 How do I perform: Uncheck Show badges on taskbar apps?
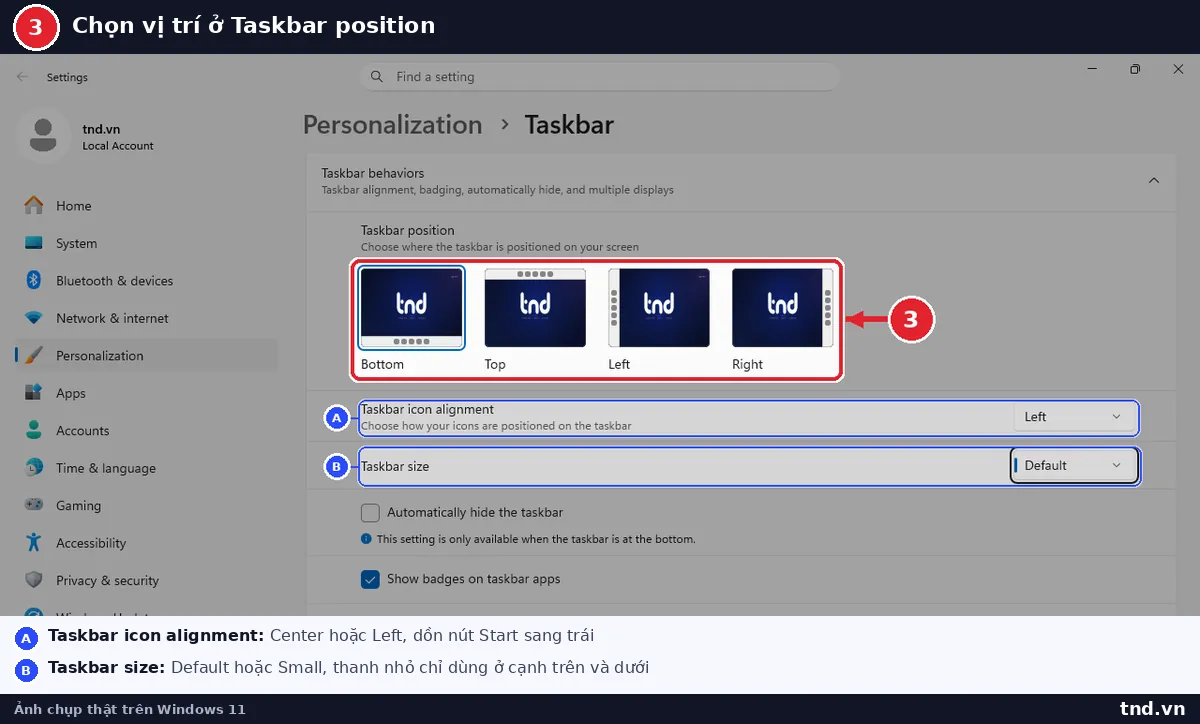[x=370, y=579]
